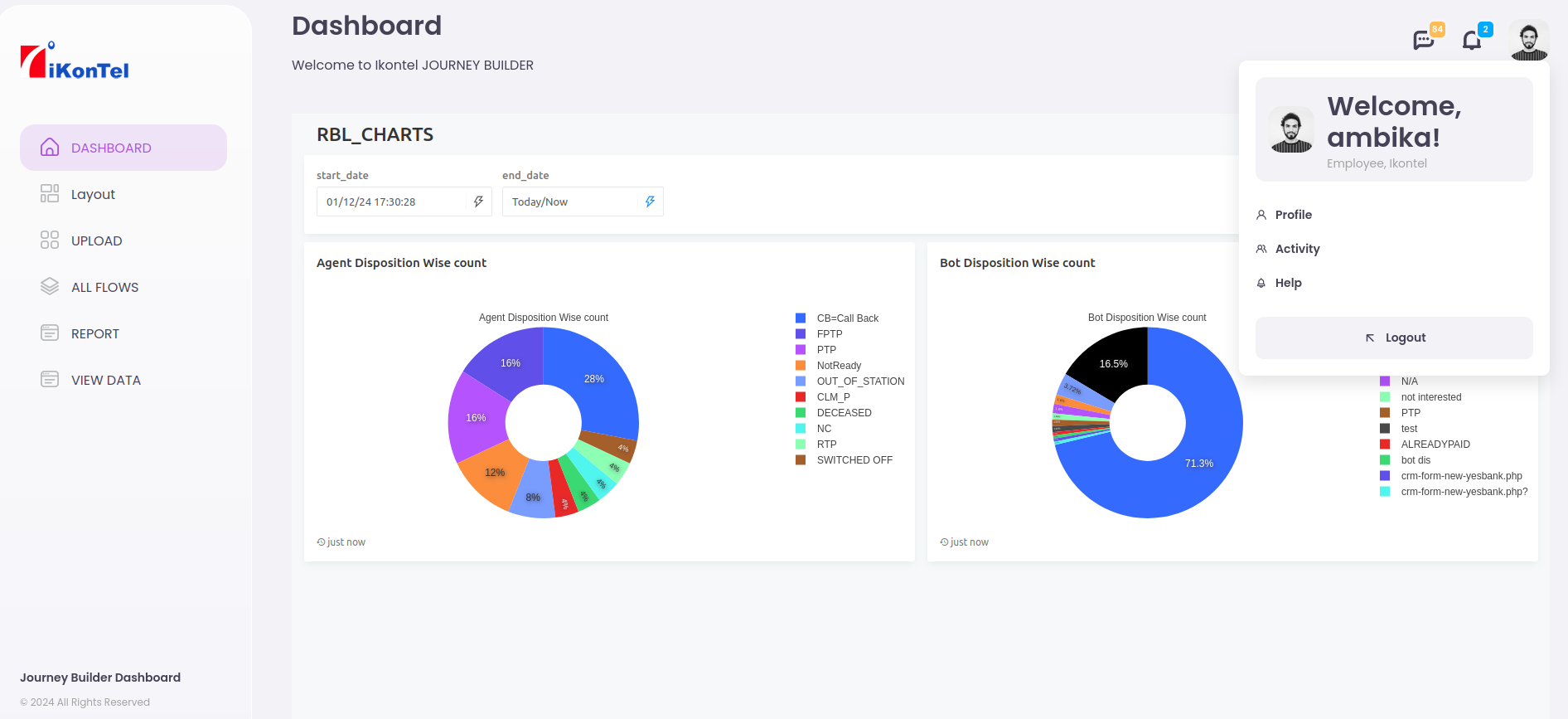
Task: Click the Logout arrow icon
Action: 1370,338
